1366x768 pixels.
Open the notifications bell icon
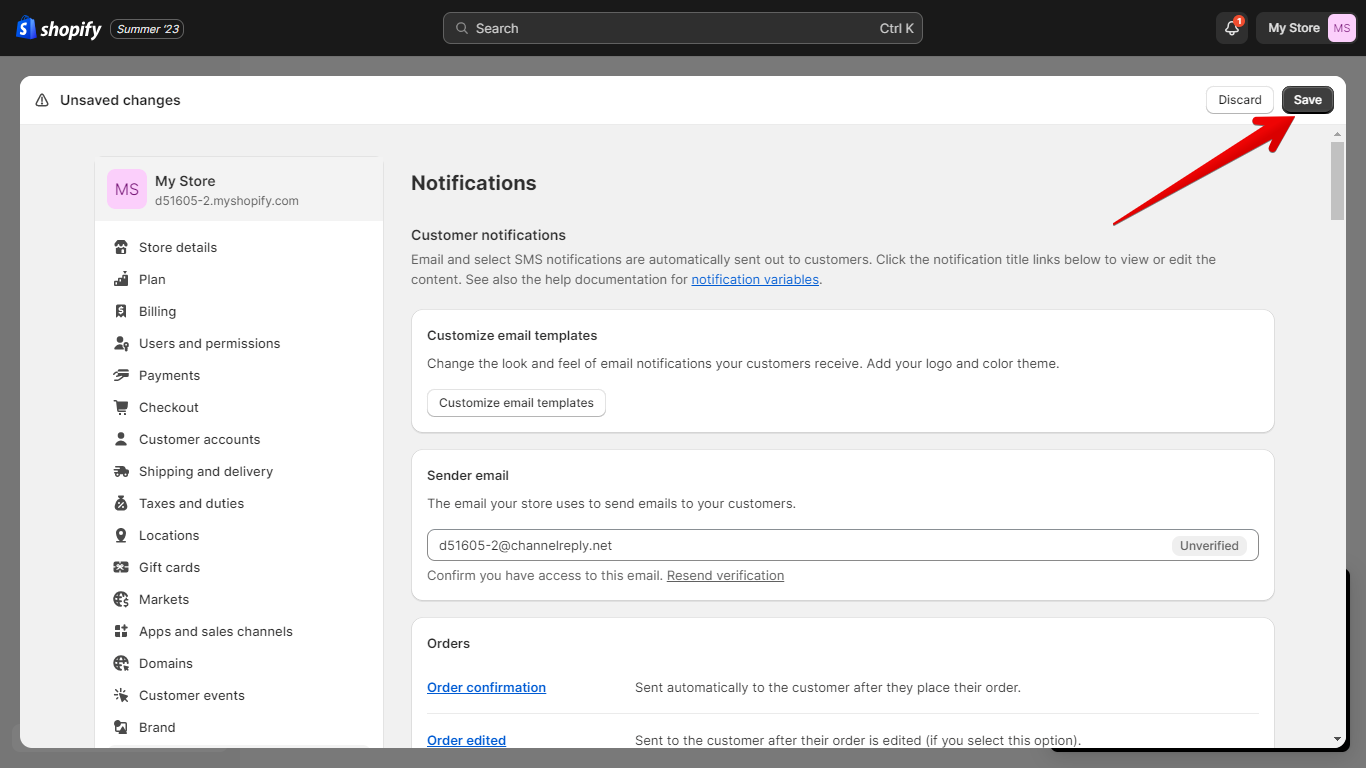pyautogui.click(x=1232, y=28)
